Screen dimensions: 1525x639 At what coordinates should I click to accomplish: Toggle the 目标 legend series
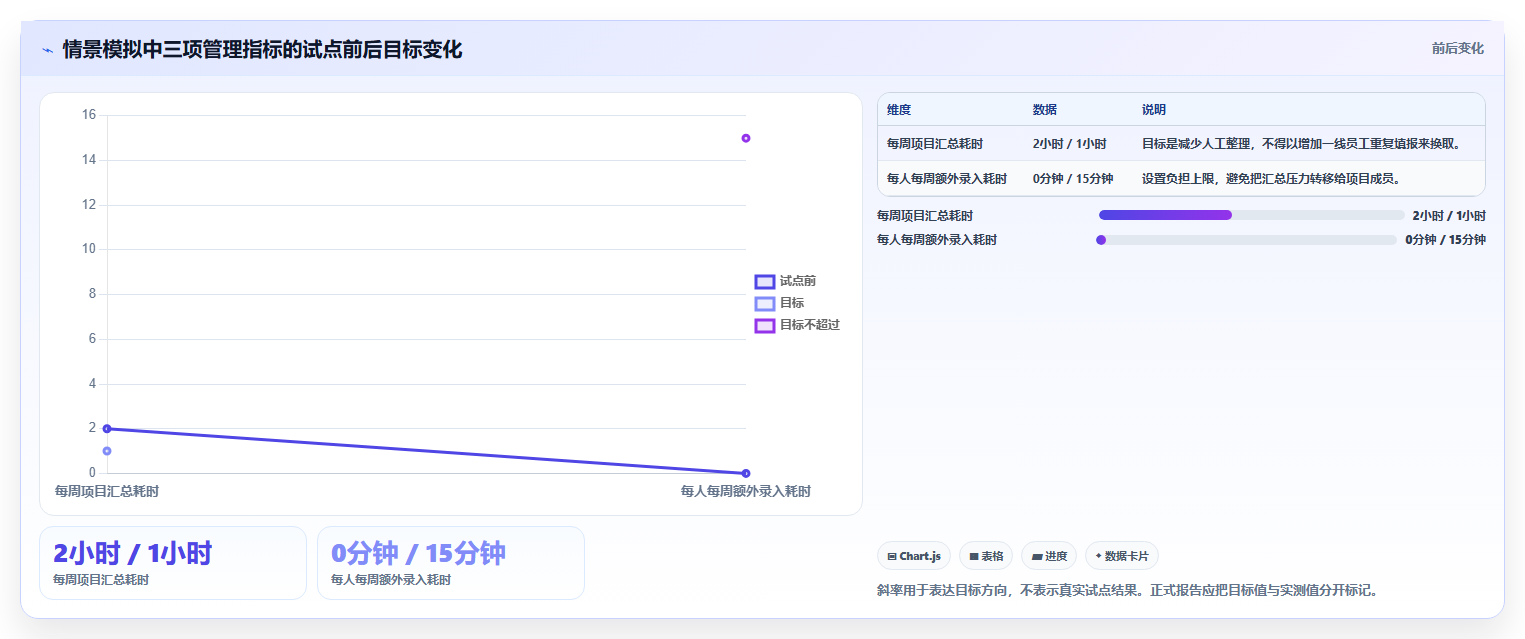click(x=780, y=303)
